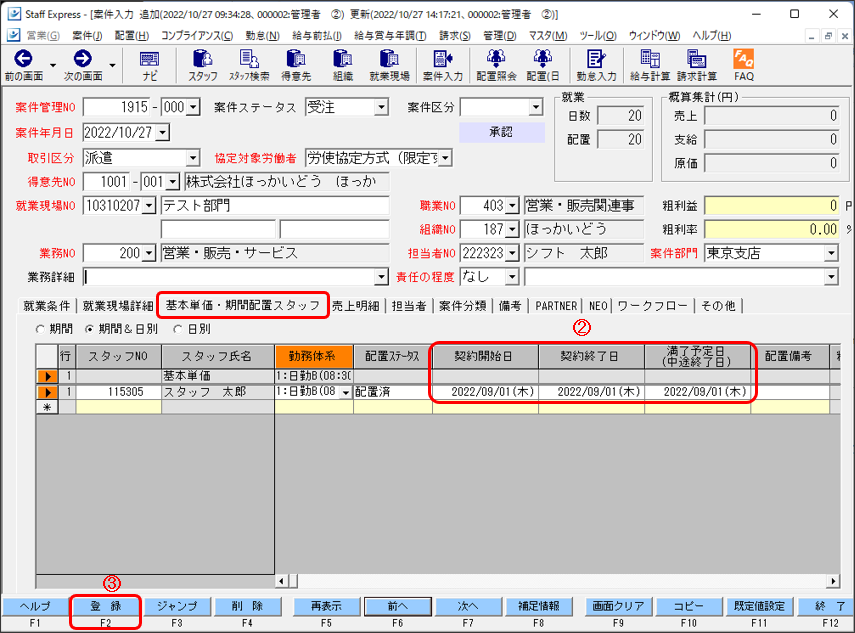Expand the 就業現場NO dropdown 10310207
855x633 pixels.
149,206
